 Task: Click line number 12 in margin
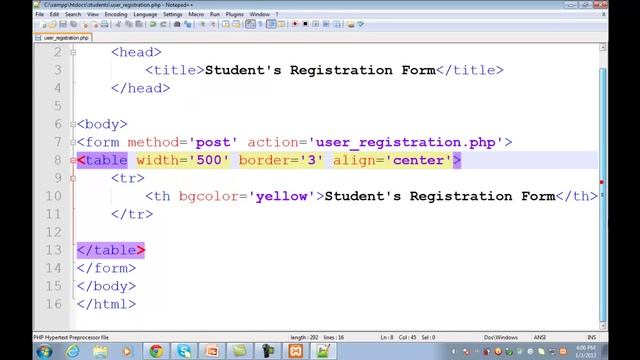pos(53,232)
